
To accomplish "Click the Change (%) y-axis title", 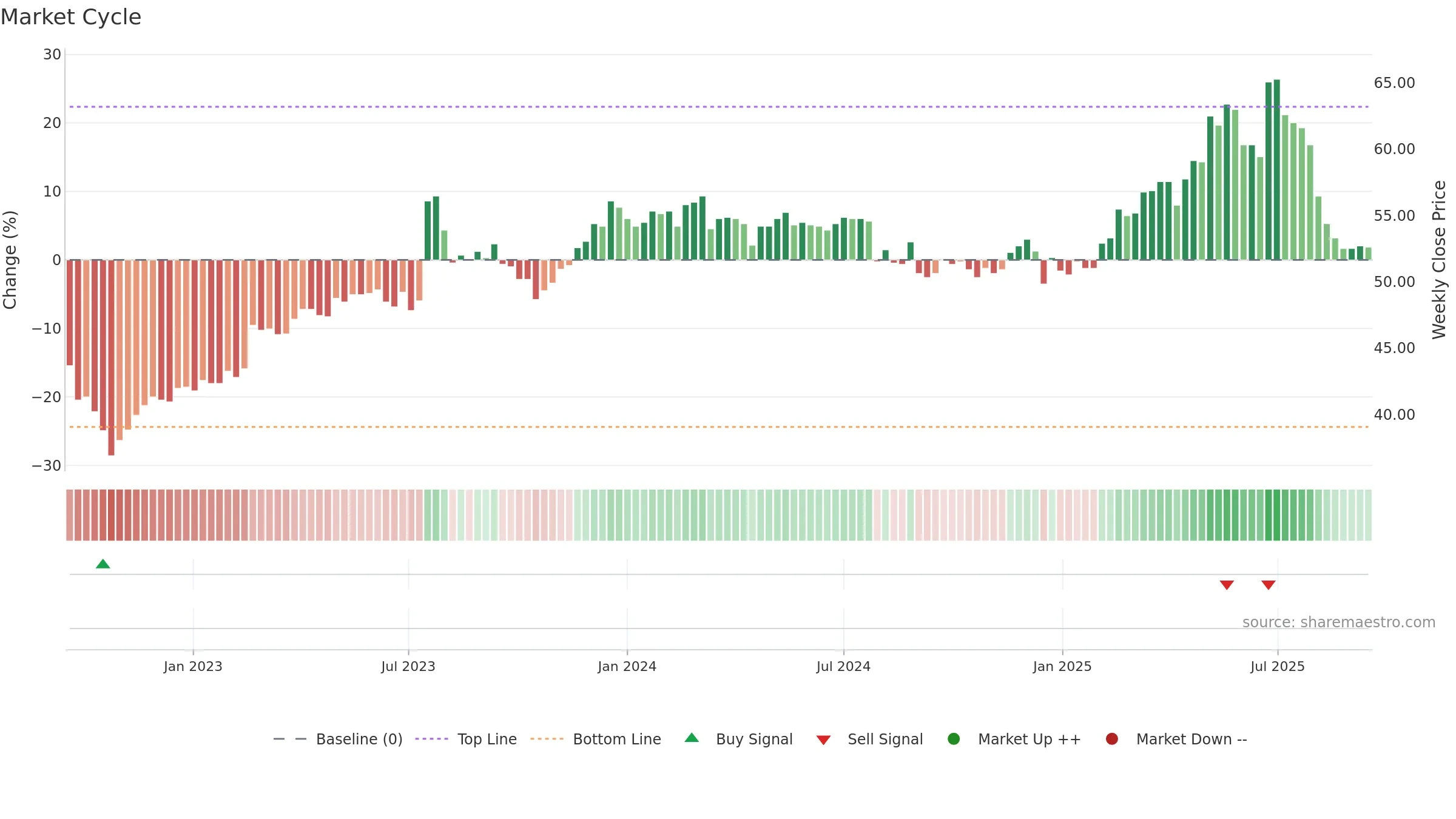I will click(10, 260).
